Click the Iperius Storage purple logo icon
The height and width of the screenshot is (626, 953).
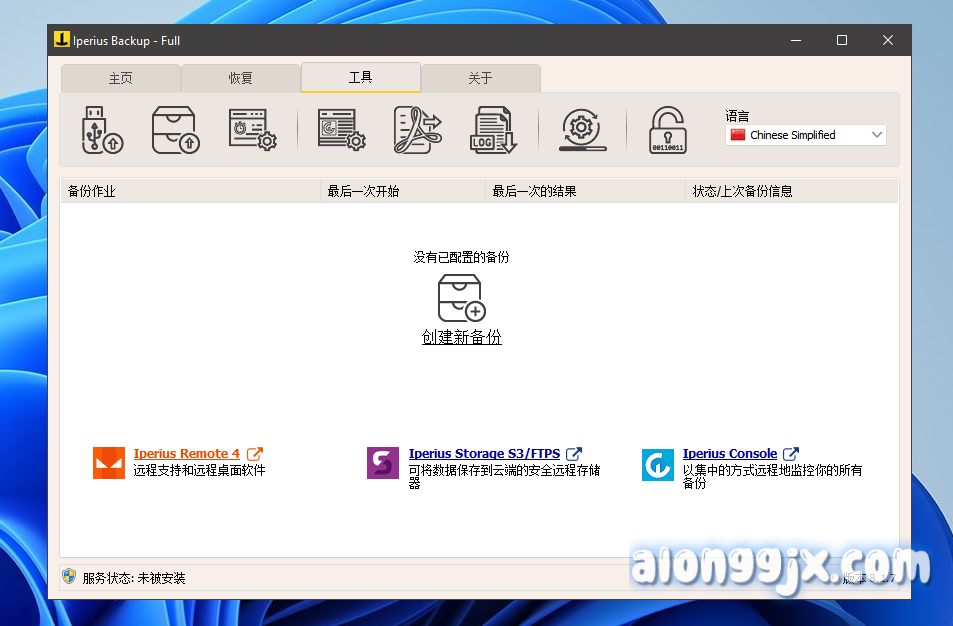383,463
